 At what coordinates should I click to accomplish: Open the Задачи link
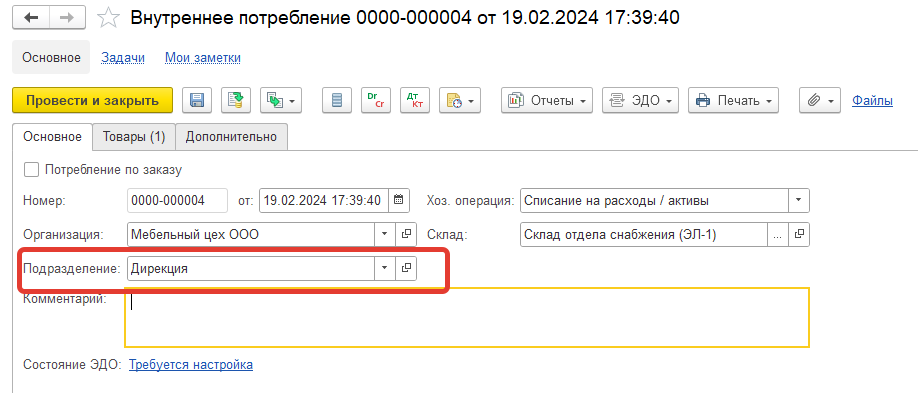coord(123,57)
